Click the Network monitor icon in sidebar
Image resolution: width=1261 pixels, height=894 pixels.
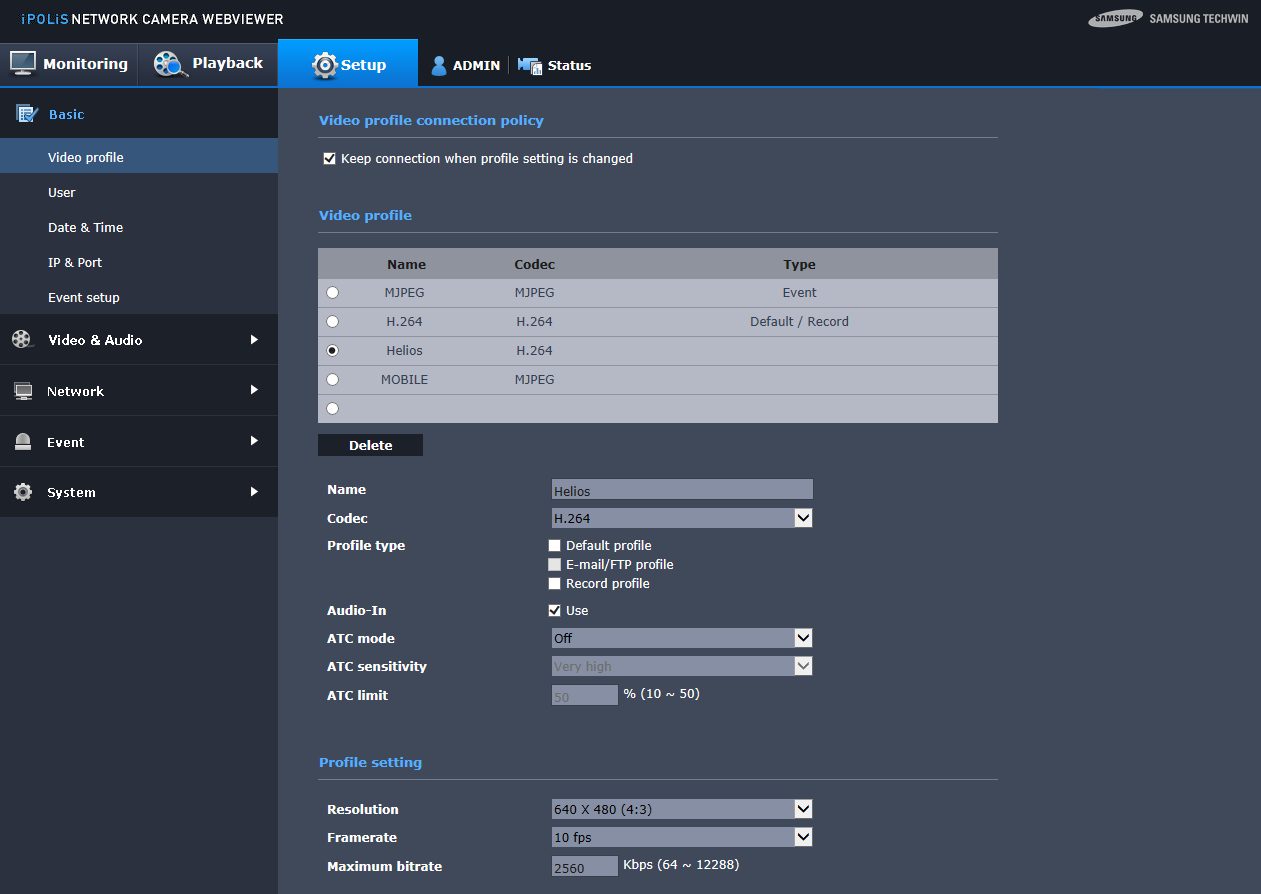point(23,391)
